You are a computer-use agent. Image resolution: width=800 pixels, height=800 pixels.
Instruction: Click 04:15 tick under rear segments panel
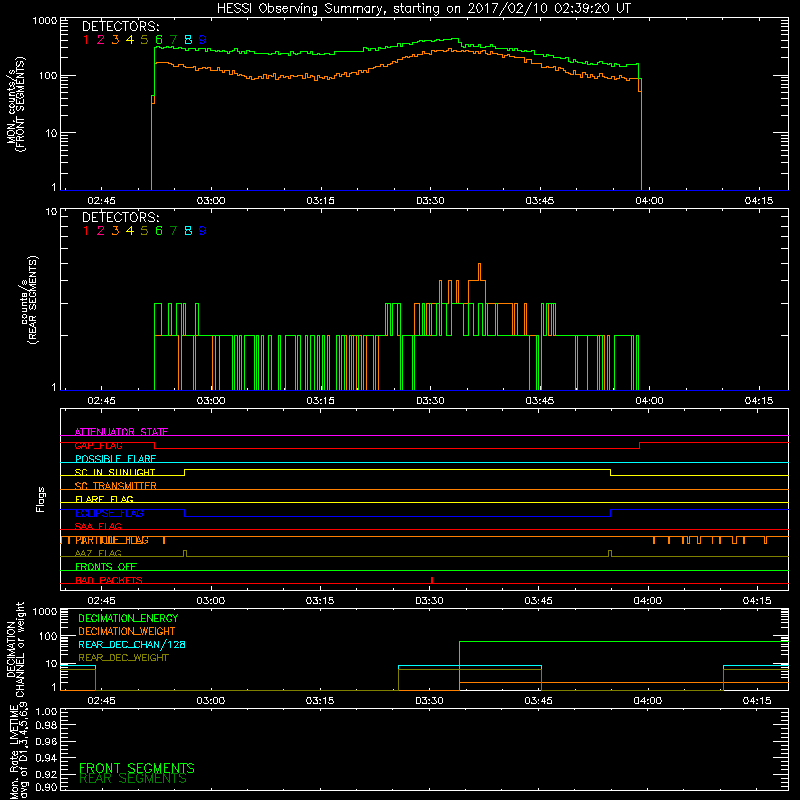tap(759, 401)
